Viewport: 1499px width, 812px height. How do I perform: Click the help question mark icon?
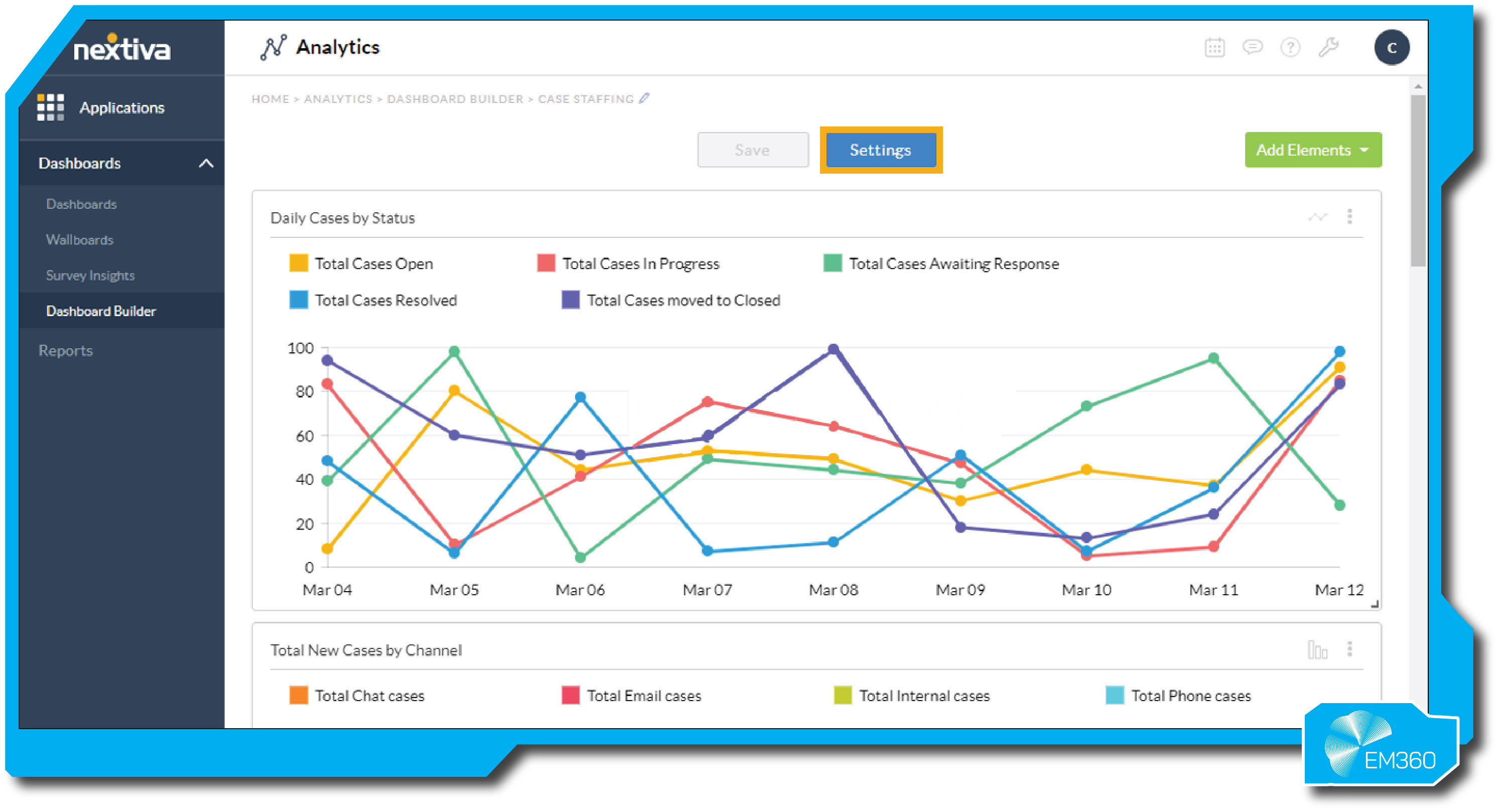[x=1291, y=48]
